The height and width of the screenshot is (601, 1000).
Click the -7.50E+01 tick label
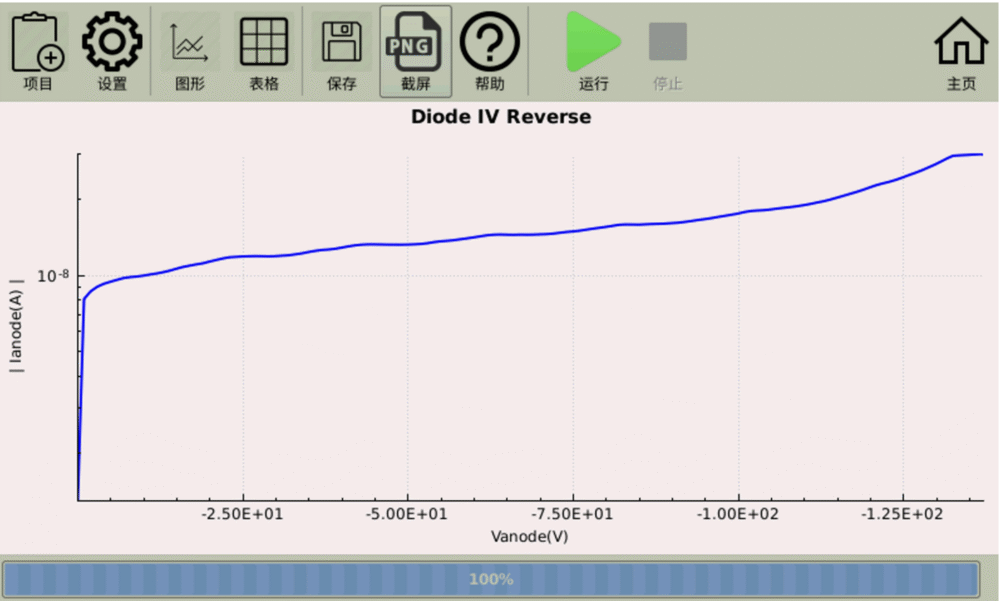pos(572,514)
